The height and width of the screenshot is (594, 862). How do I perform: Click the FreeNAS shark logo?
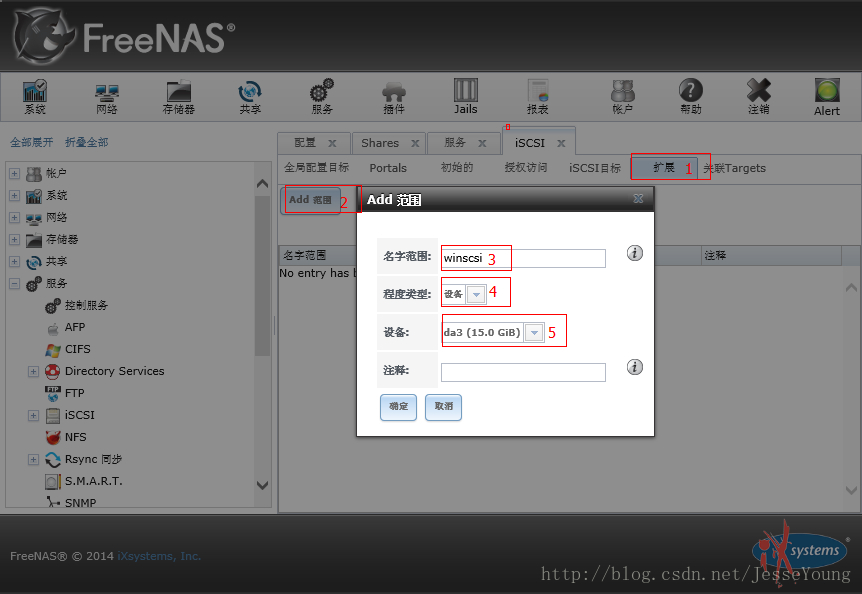(43, 36)
